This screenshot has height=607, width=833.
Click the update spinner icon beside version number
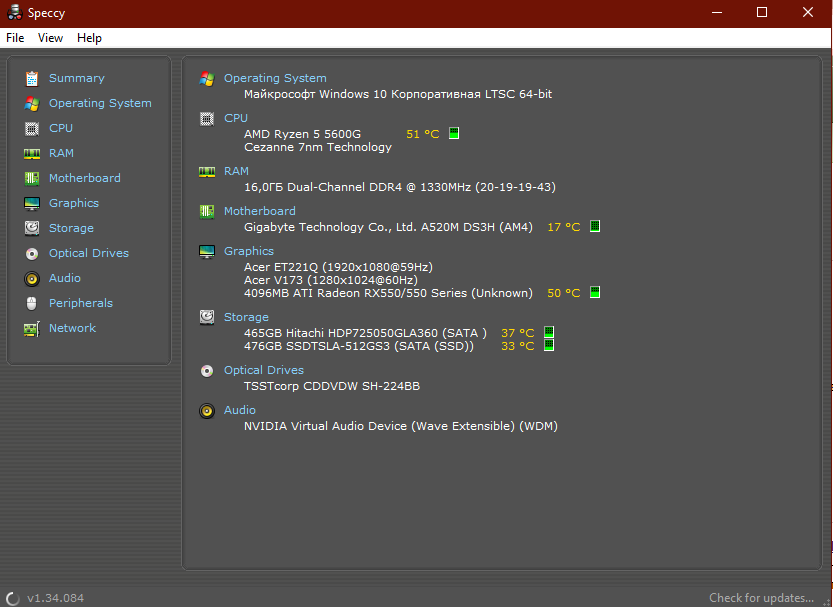[13, 599]
